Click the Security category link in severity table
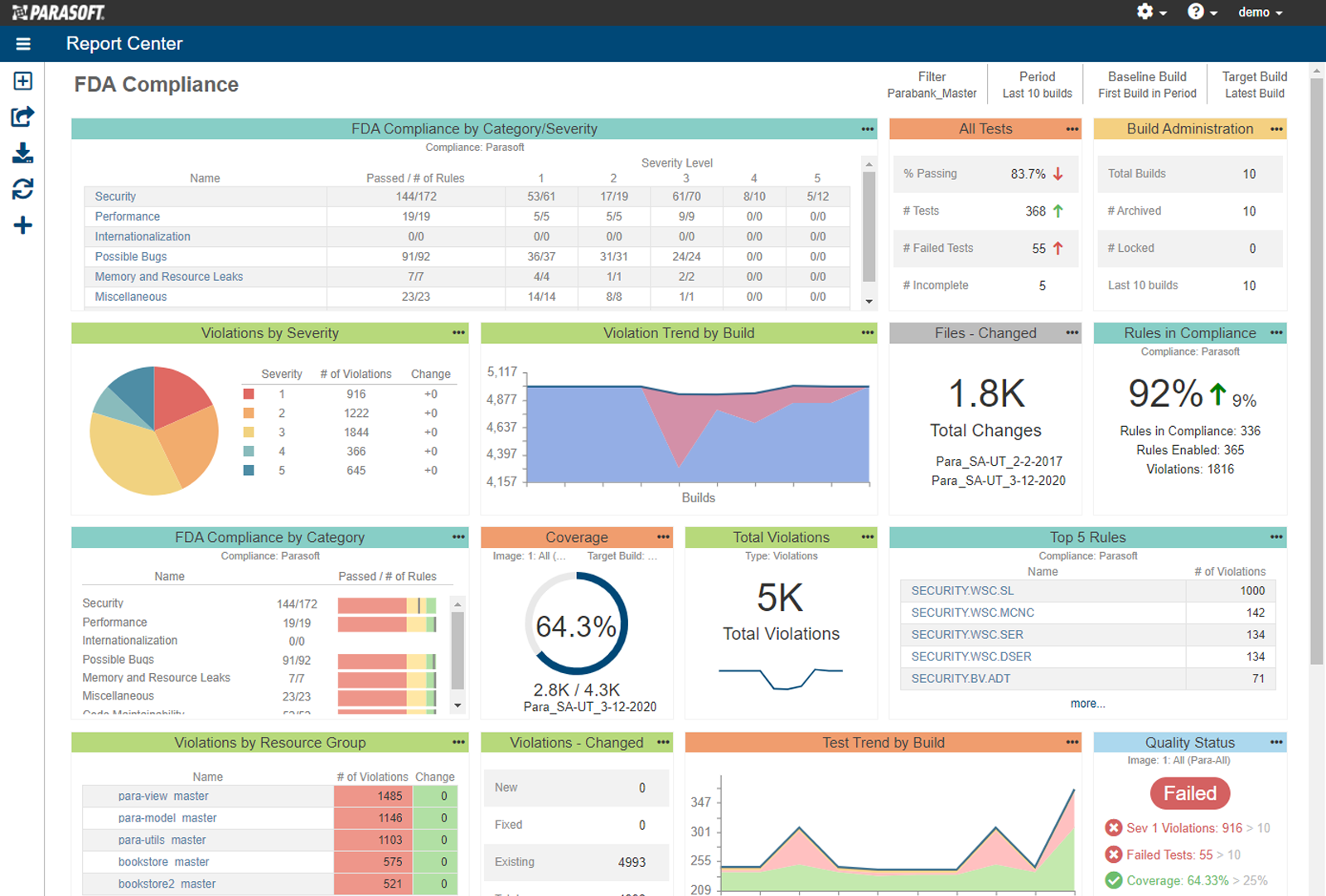Screen dimensions: 1326x896 click(115, 196)
